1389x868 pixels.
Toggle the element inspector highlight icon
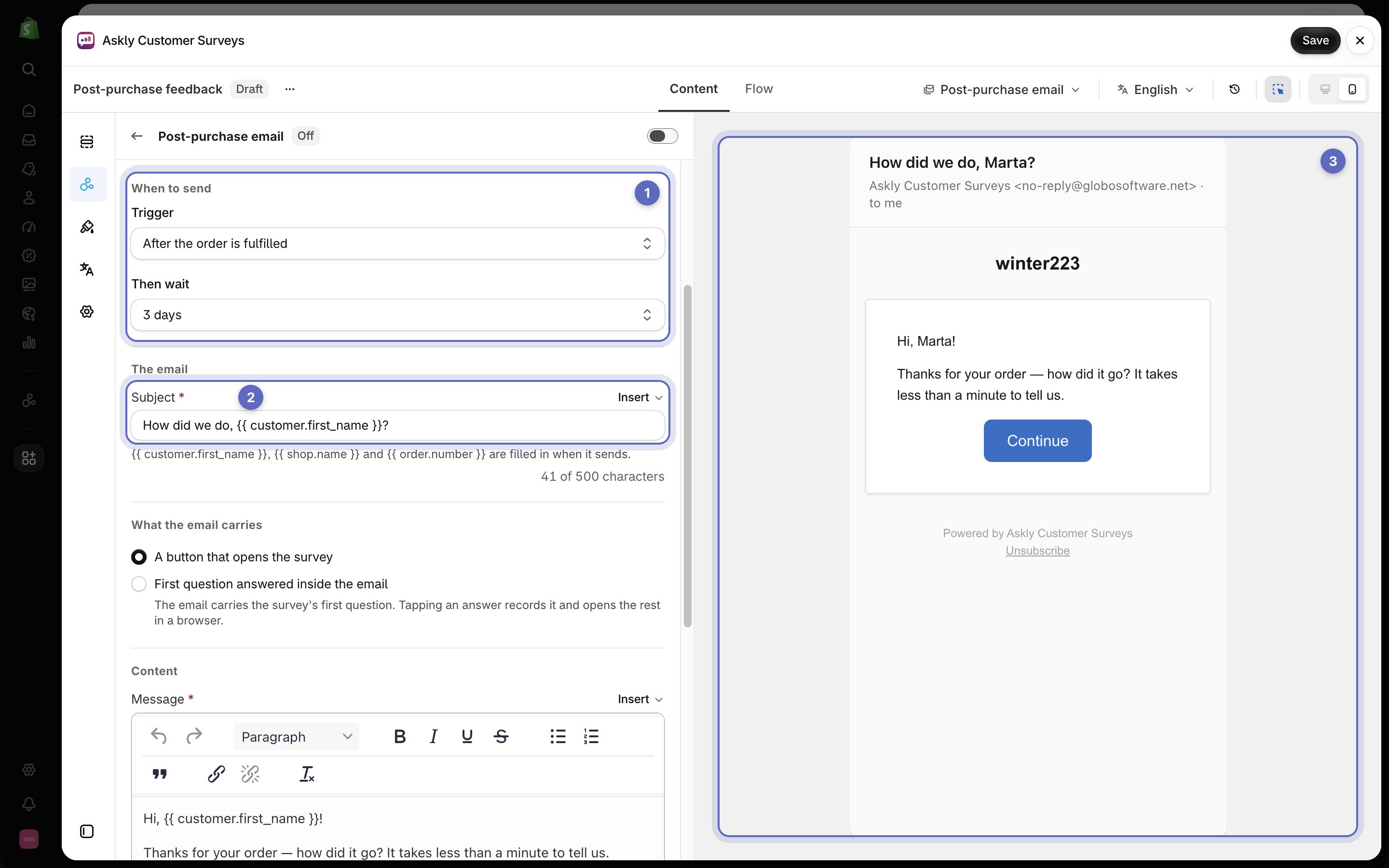click(x=1278, y=89)
